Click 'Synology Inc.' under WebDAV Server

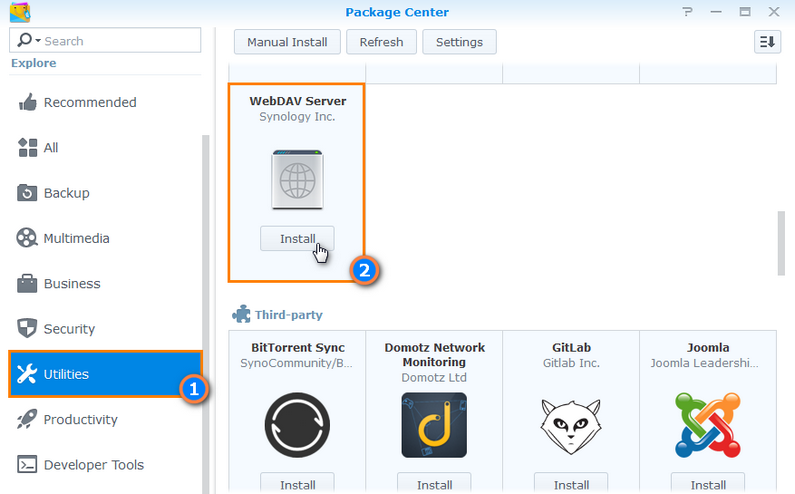point(297,117)
